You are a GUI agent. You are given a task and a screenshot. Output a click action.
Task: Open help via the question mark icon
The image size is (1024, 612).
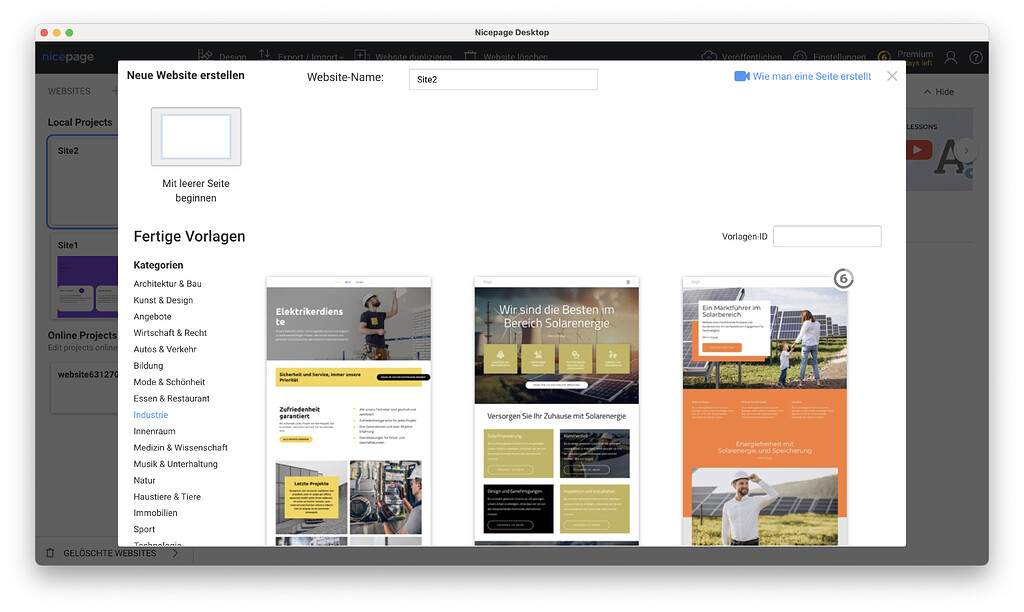tap(975, 57)
